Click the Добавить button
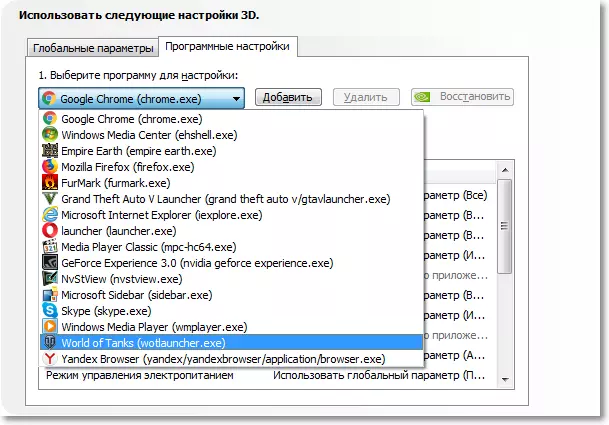The image size is (609, 425). tap(288, 97)
